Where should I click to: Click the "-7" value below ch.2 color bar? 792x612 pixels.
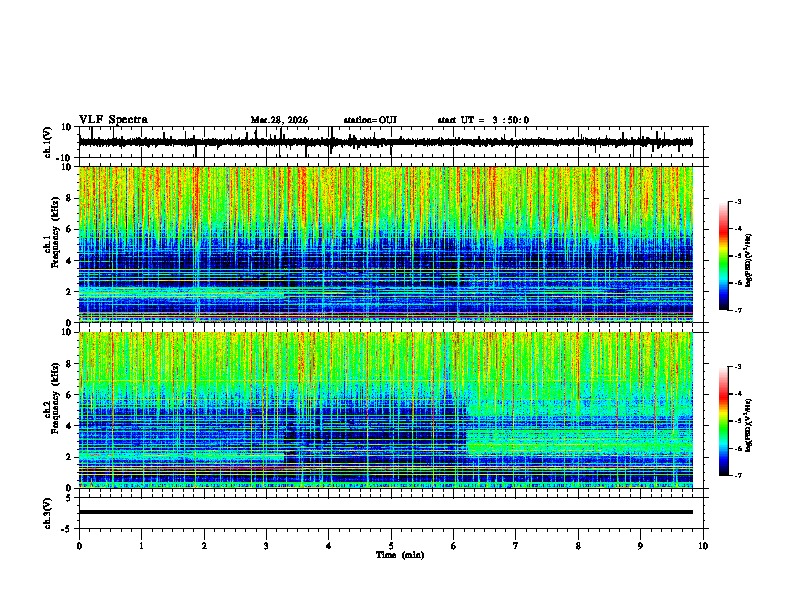point(738,475)
